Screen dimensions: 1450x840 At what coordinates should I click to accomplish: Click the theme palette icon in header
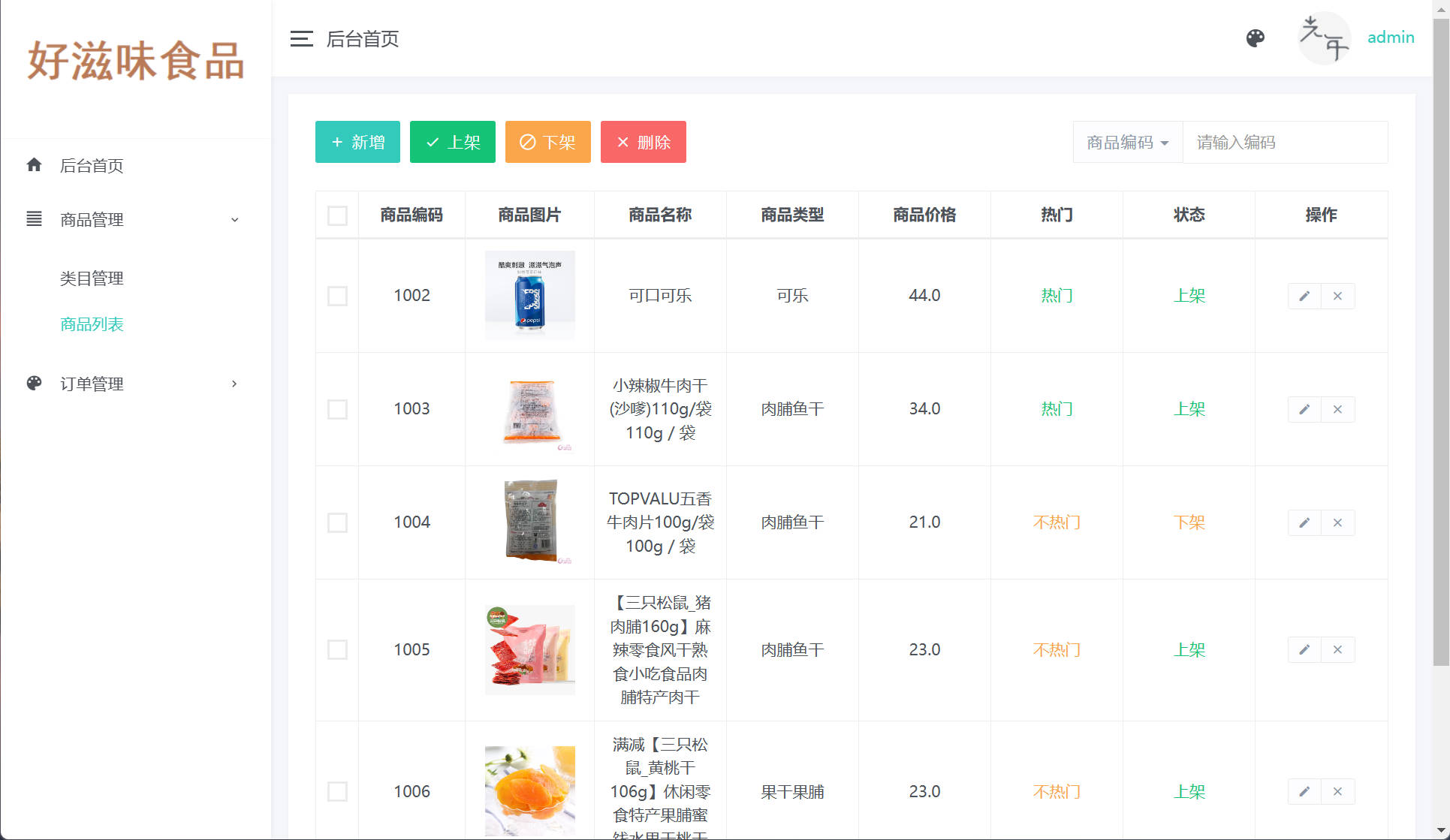point(1255,38)
